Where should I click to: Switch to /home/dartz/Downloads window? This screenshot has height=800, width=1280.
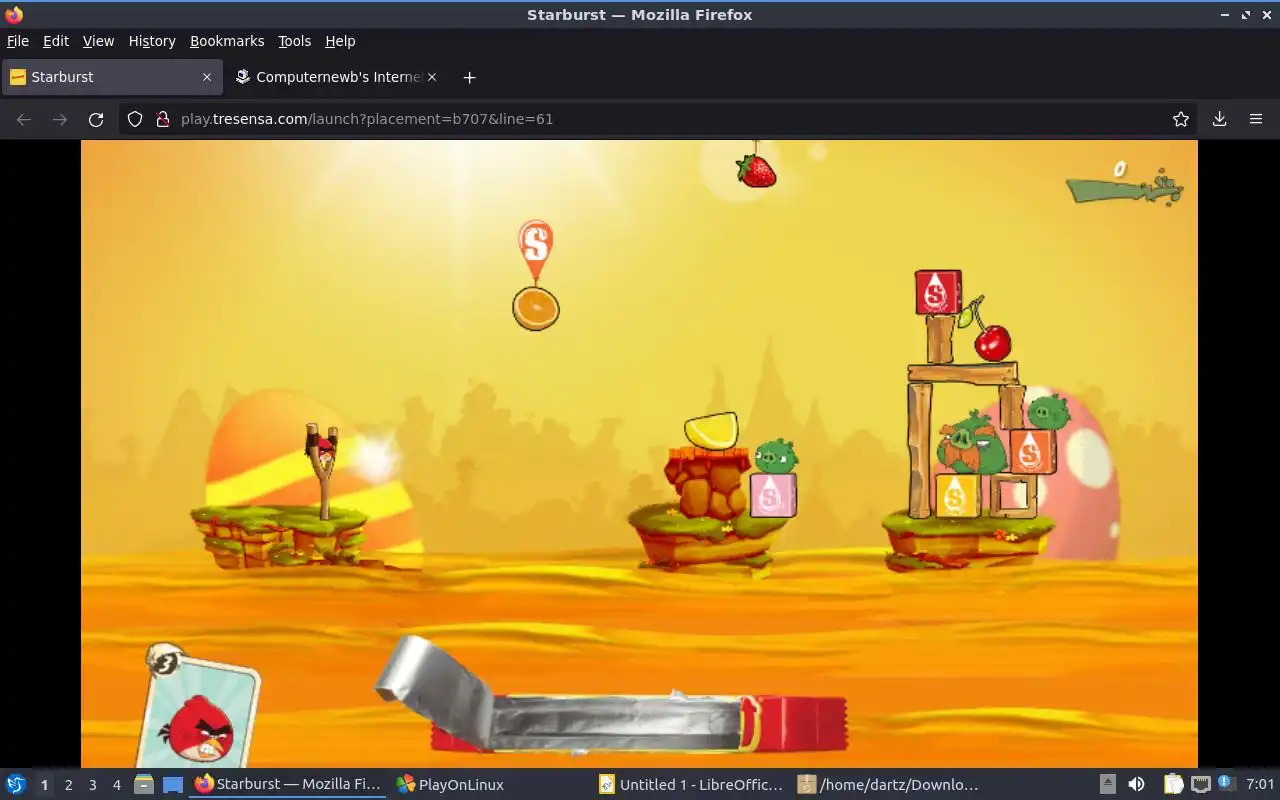tap(890, 785)
